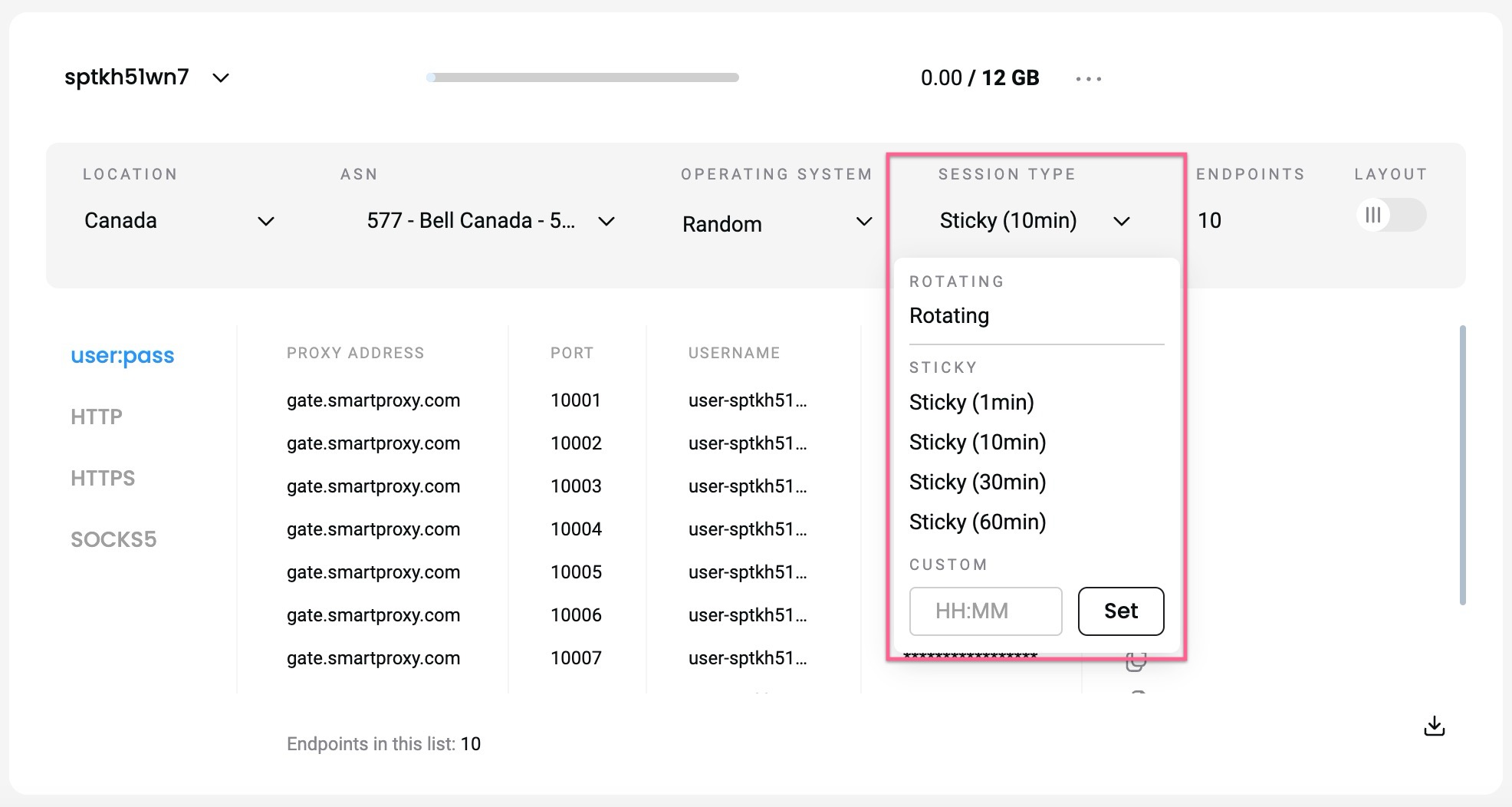Click port 10007 cell
Image resolution: width=1512 pixels, height=807 pixels.
(x=576, y=658)
